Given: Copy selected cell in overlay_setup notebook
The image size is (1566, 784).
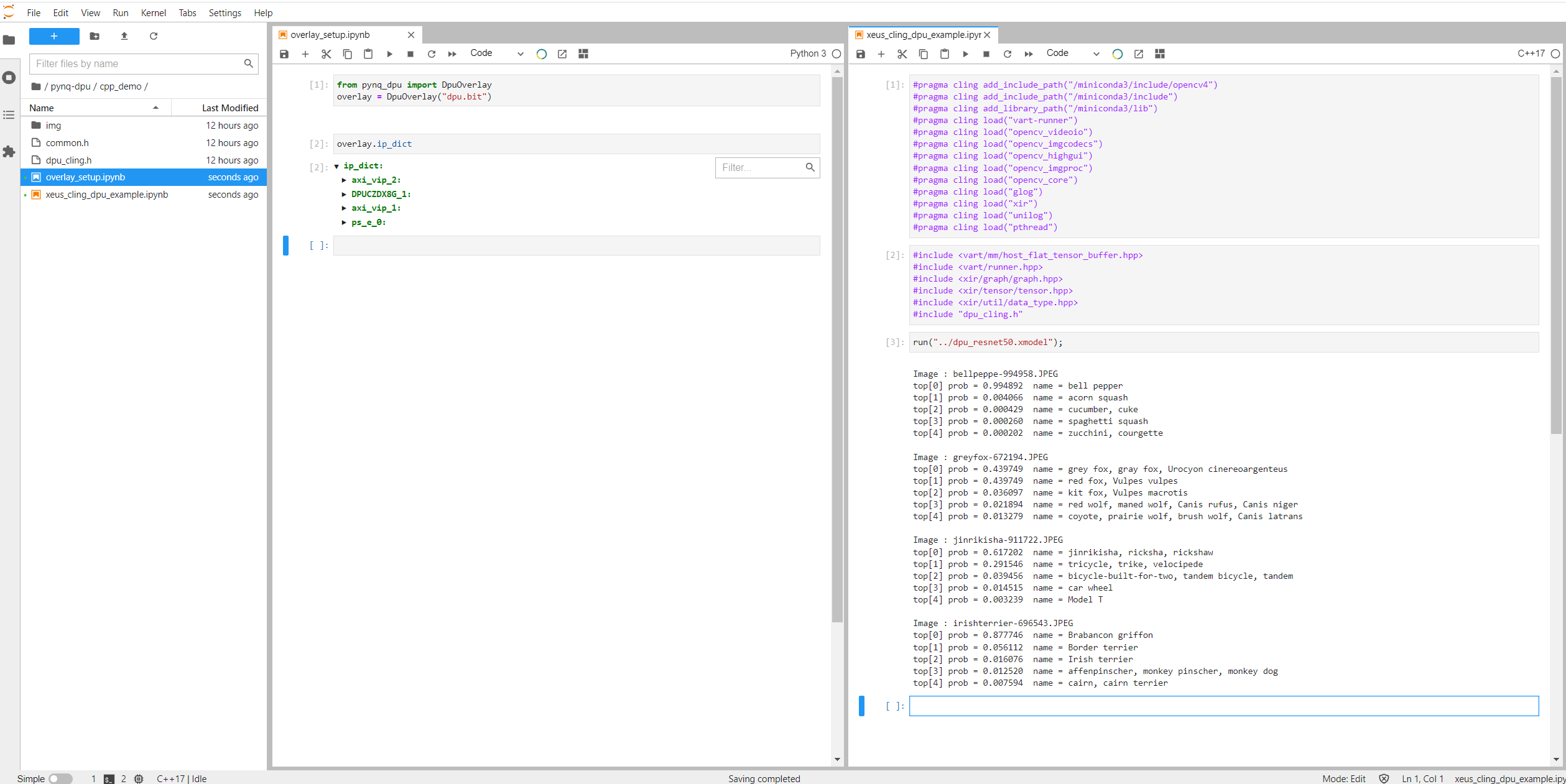Looking at the screenshot, I should click(348, 54).
